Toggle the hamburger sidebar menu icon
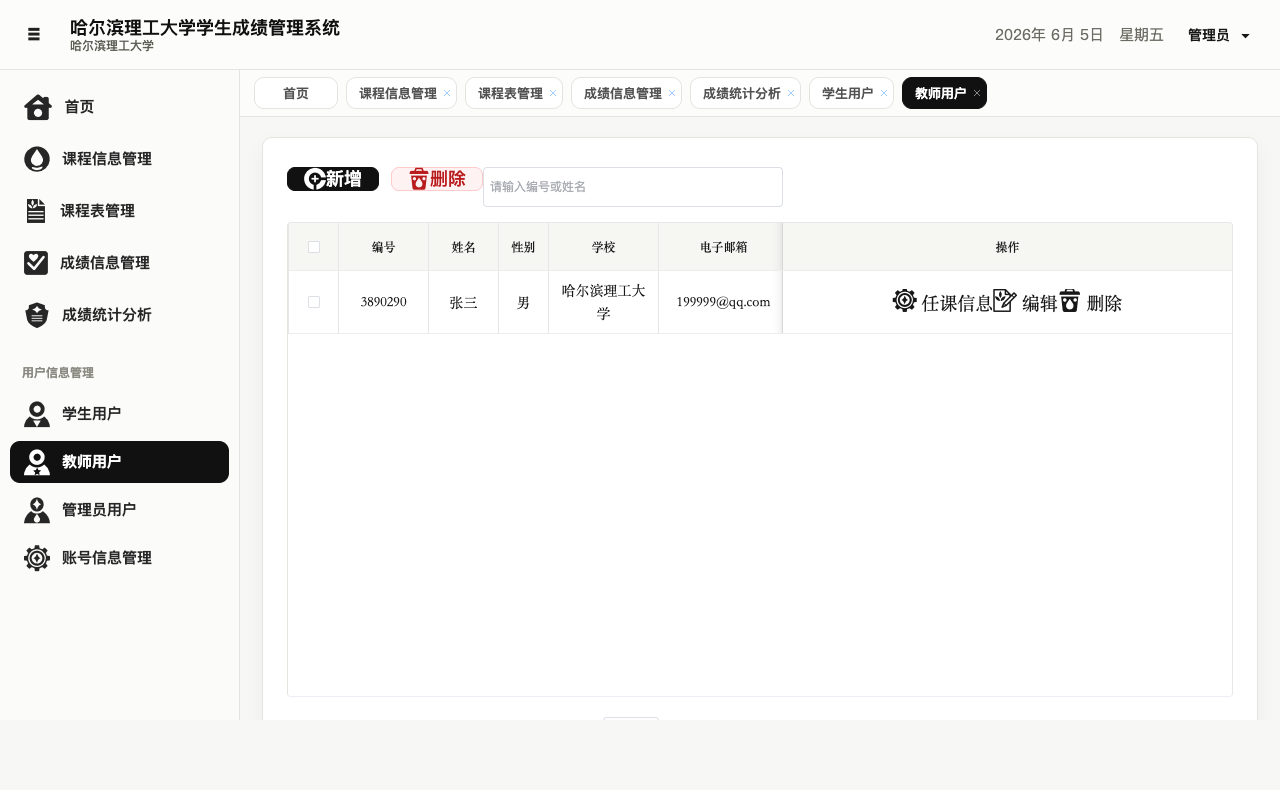The width and height of the screenshot is (1280, 790). click(x=34, y=34)
